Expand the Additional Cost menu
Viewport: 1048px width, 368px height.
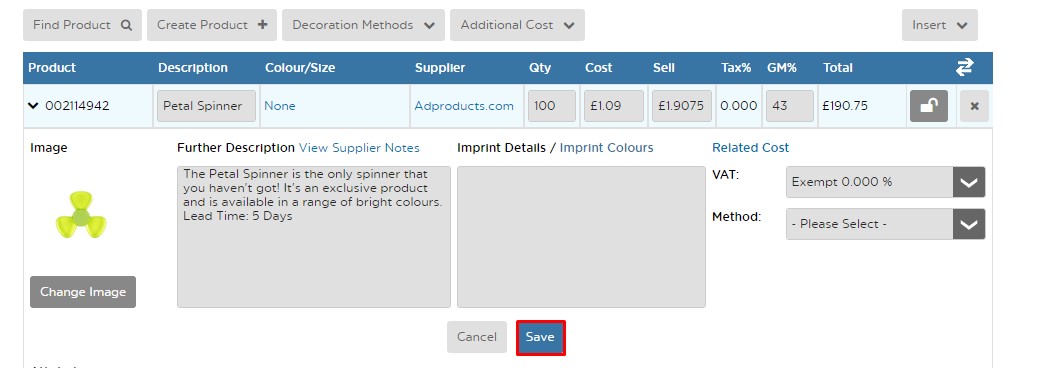coord(517,25)
